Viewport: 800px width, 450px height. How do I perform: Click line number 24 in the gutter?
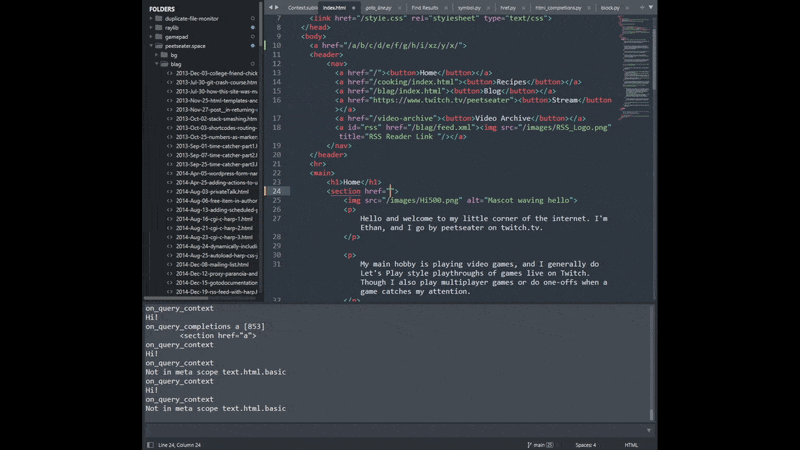click(x=277, y=191)
